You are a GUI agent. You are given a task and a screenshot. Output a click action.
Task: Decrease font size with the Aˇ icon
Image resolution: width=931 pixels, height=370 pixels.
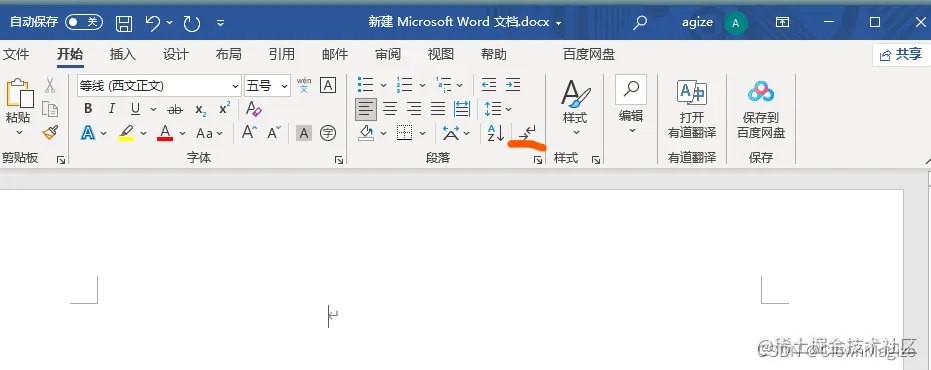click(x=273, y=132)
